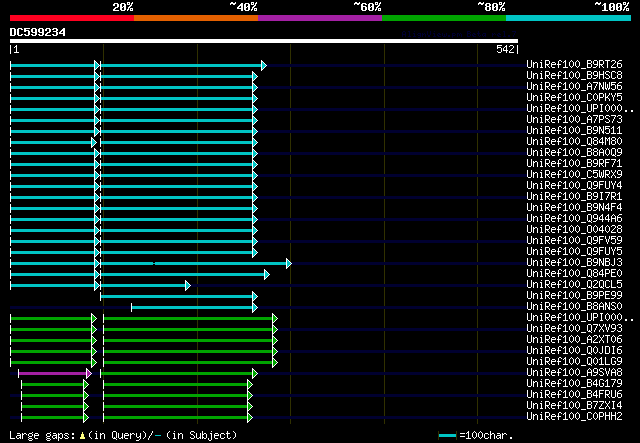Viewport: 640px width, 443px height.
Task: Select the UniRef100_A2XT06 label
Action: 574,340
